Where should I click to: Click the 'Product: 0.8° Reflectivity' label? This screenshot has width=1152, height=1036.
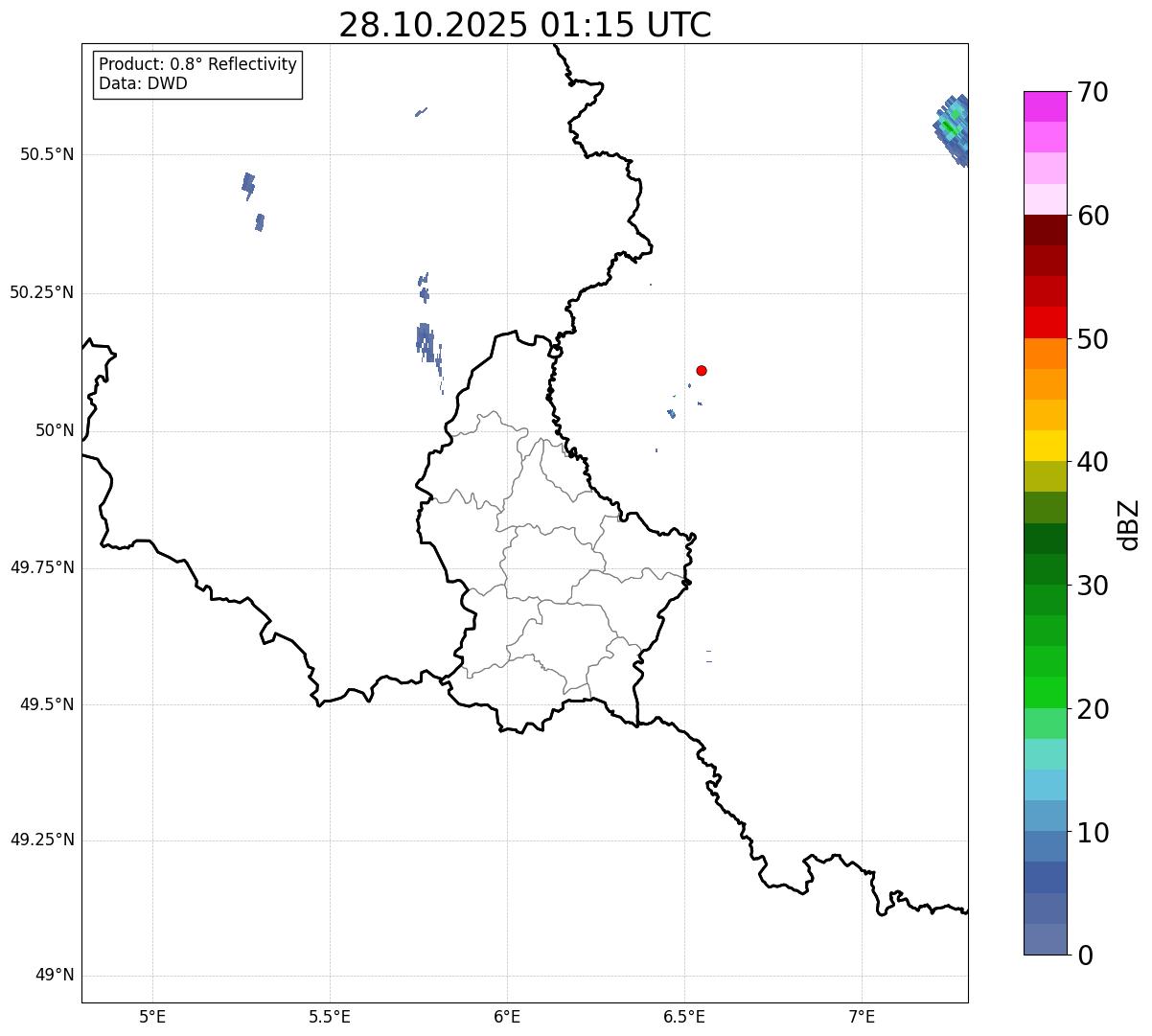[198, 64]
